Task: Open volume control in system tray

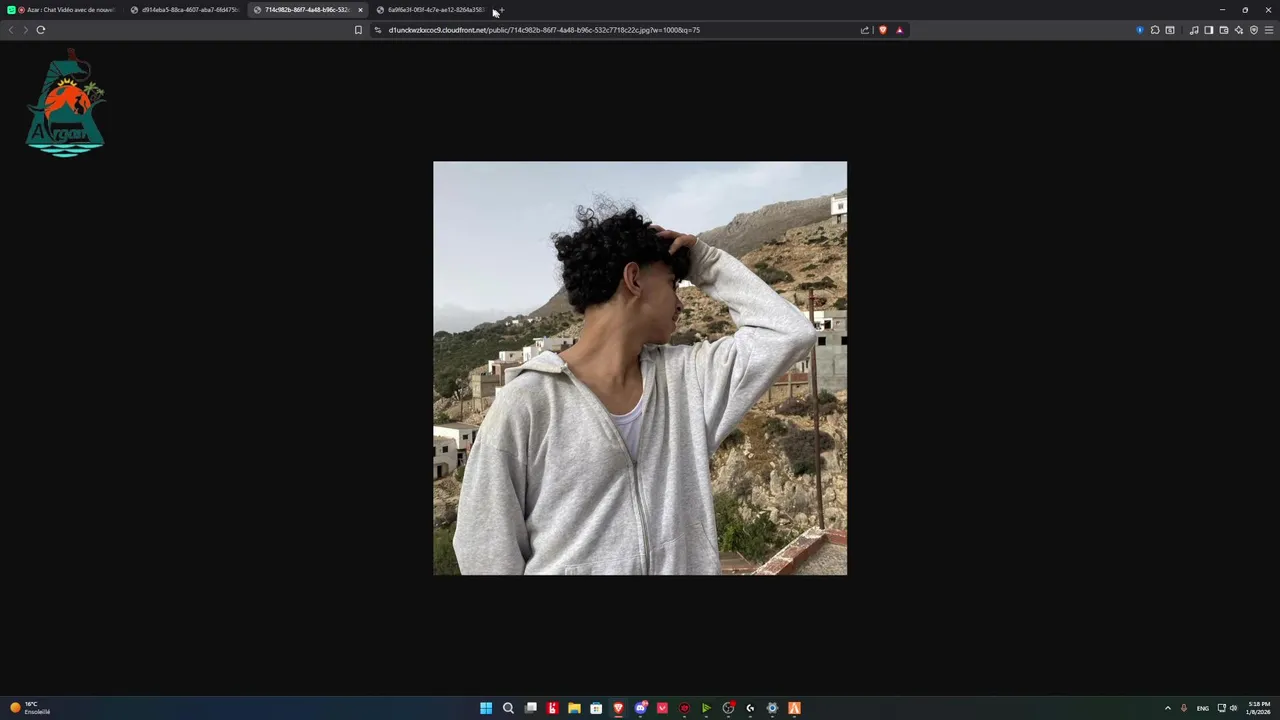Action: tap(1233, 708)
